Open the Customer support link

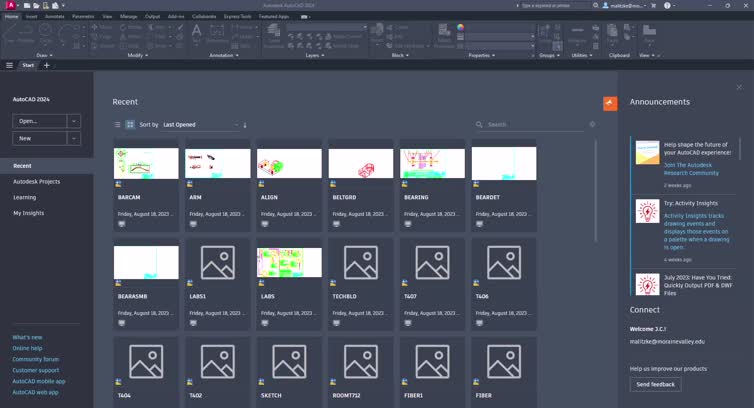coord(36,370)
